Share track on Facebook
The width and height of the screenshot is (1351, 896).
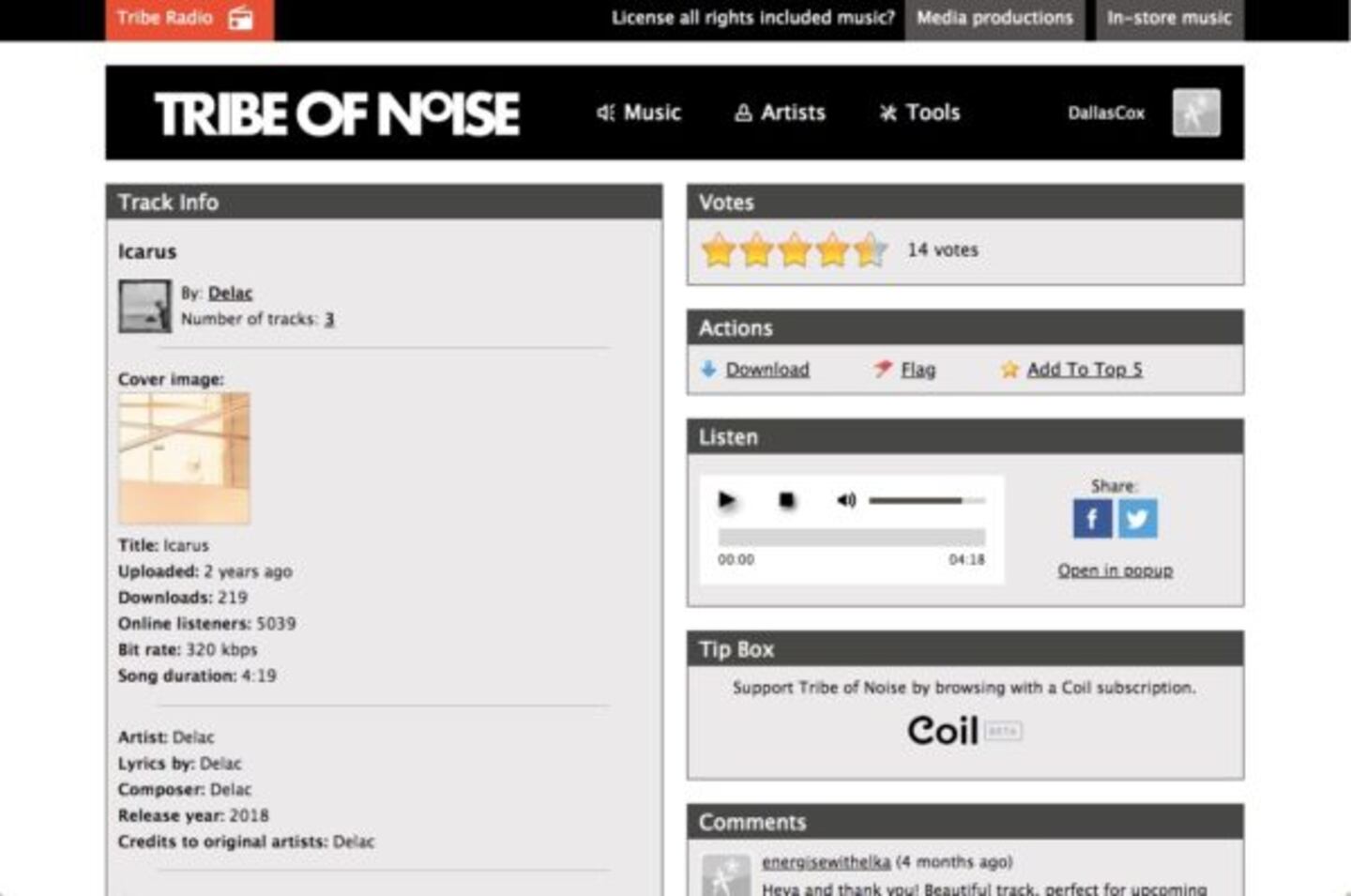(1092, 518)
